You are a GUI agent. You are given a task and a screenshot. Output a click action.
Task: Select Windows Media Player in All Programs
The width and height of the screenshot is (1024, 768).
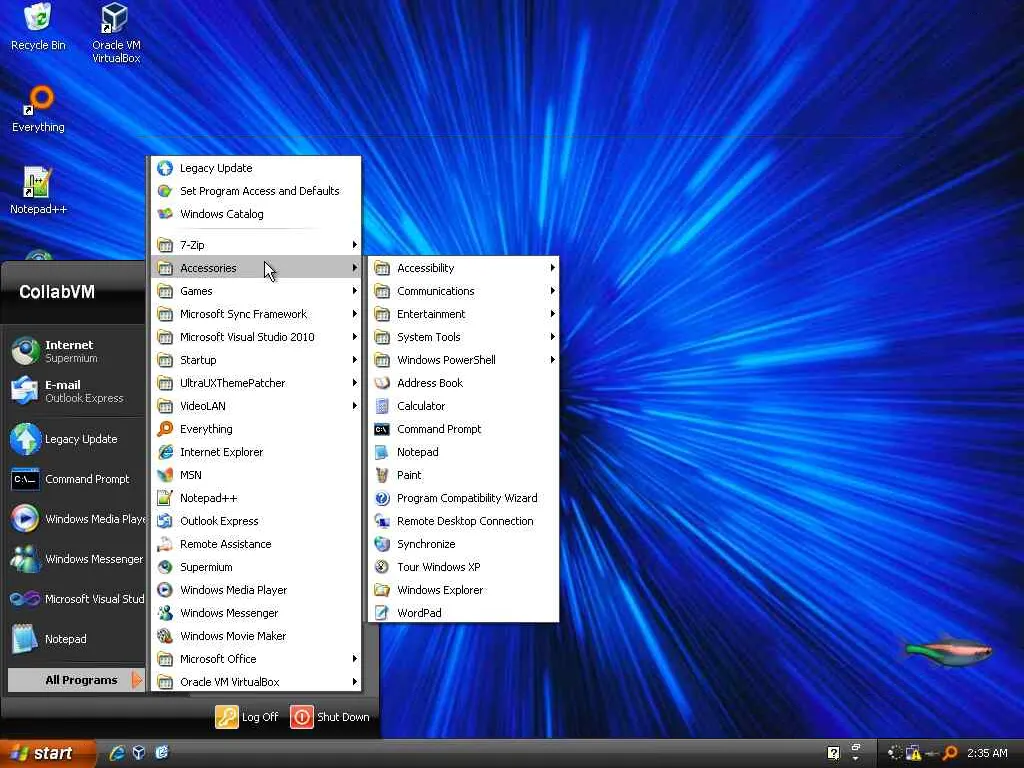(256, 590)
